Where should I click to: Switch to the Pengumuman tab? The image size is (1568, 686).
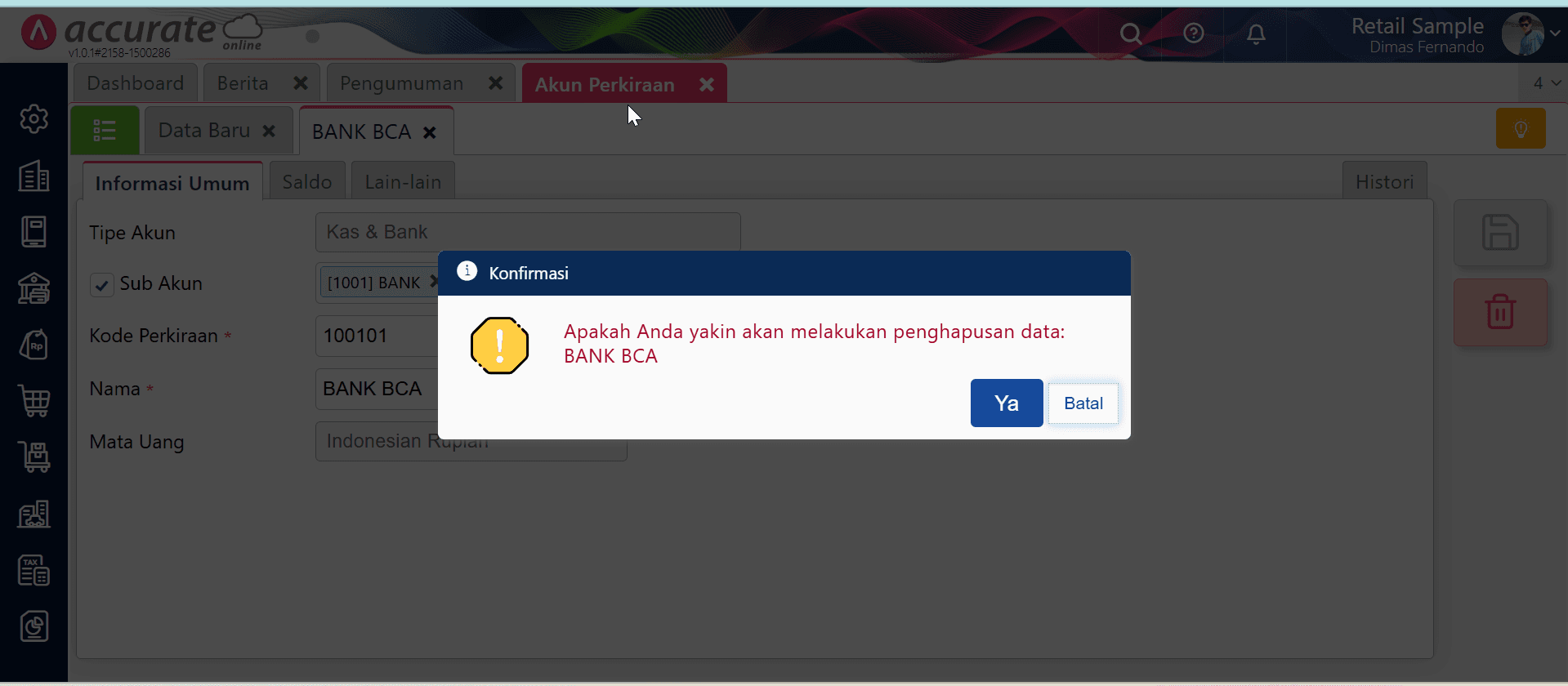pyautogui.click(x=401, y=83)
